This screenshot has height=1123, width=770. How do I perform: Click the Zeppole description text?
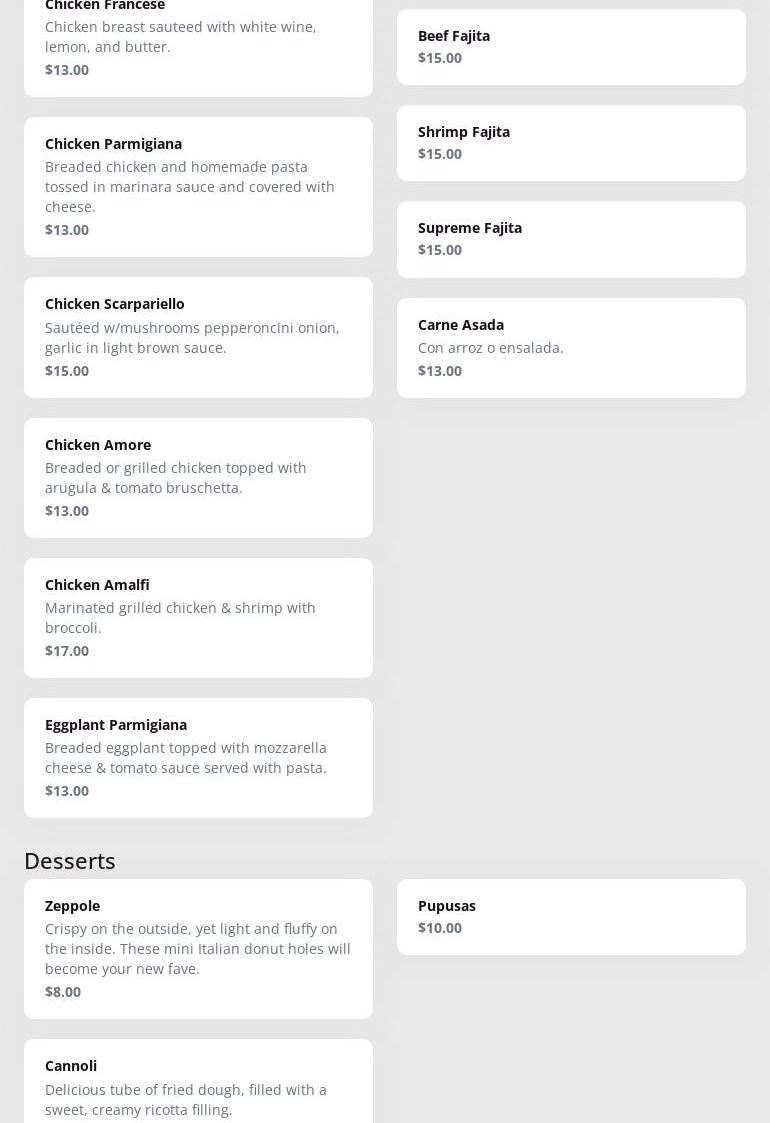click(x=198, y=949)
